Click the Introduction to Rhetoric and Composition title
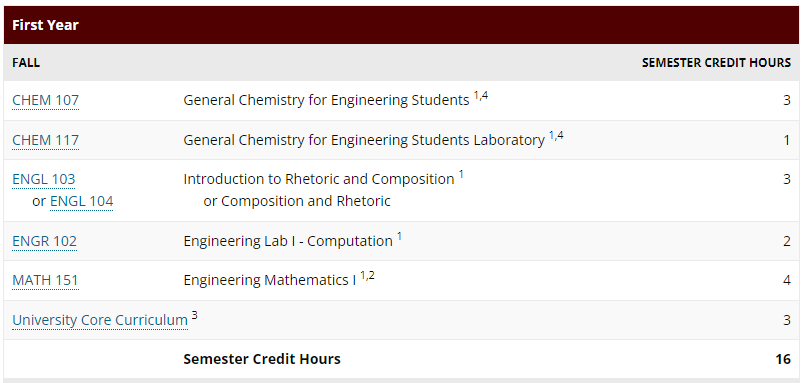Screen dimensions: 812x383 tap(319, 179)
